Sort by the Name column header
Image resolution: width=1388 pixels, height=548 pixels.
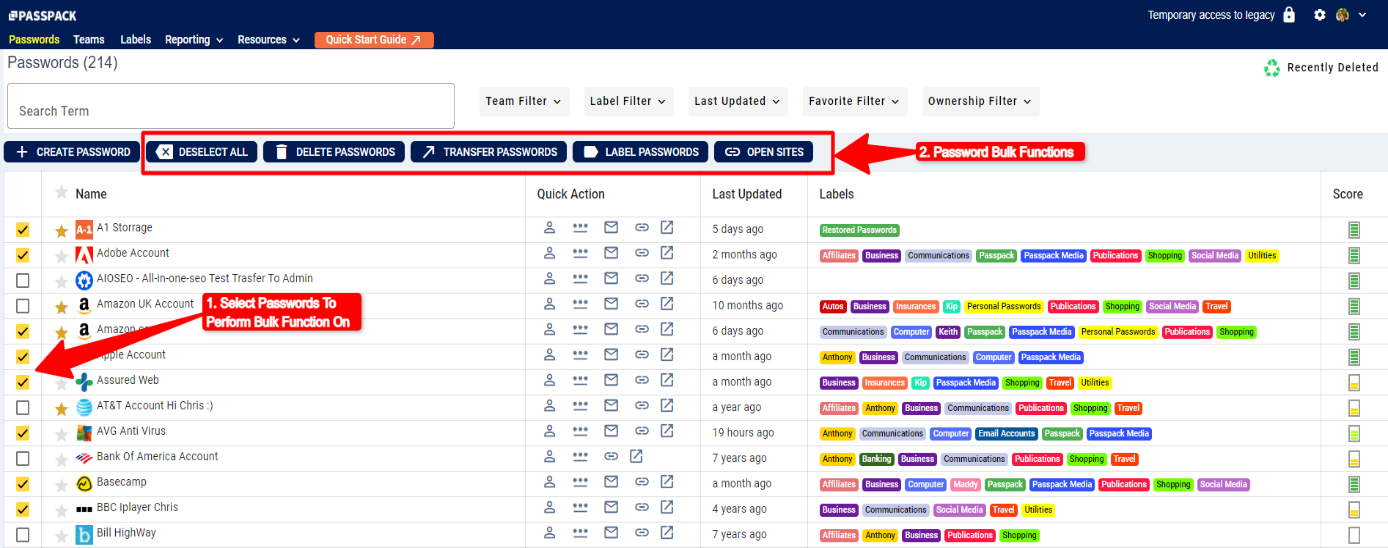pos(91,194)
